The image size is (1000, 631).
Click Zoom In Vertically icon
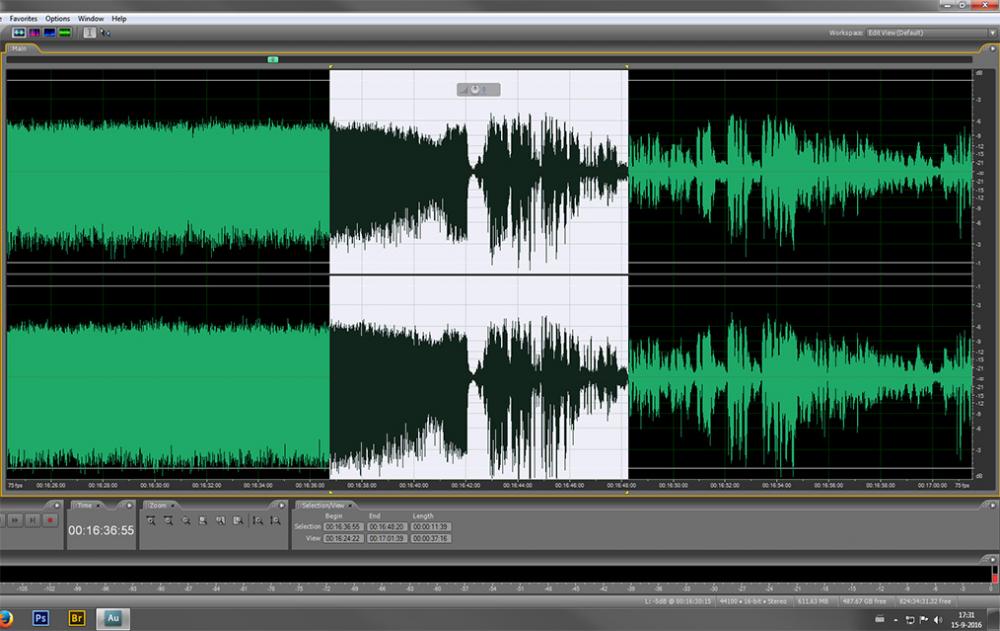[257, 521]
